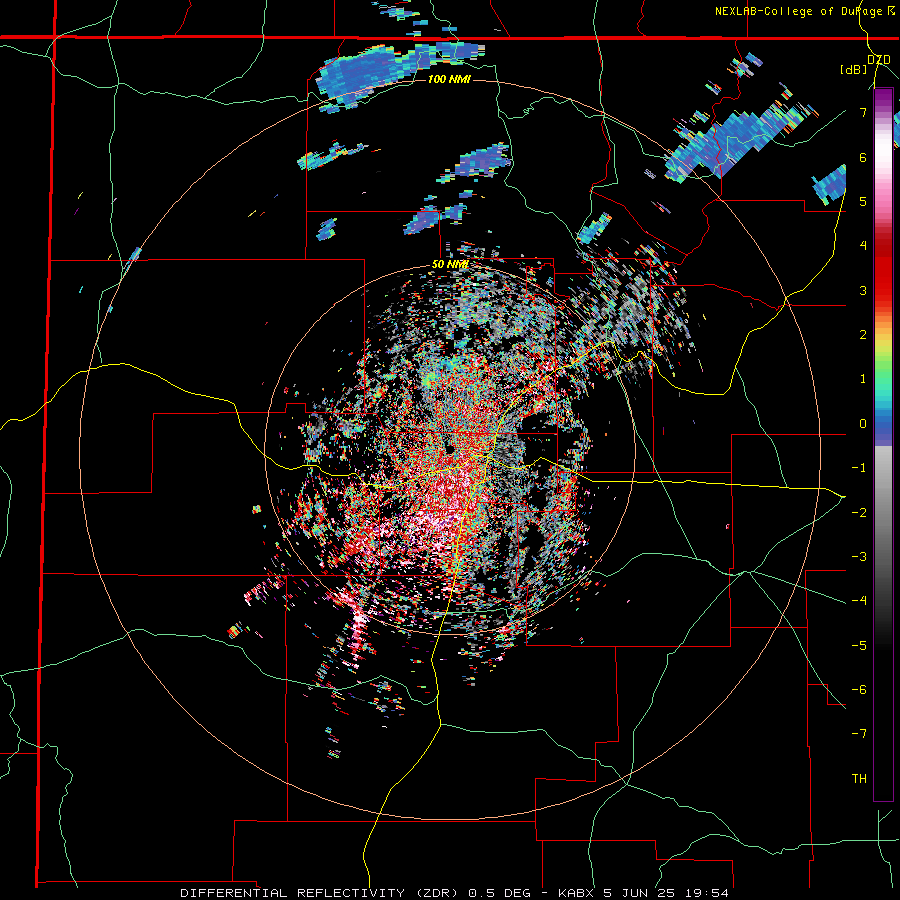The image size is (900, 900).
Task: Select the "DZD" legend title
Action: click(x=878, y=60)
